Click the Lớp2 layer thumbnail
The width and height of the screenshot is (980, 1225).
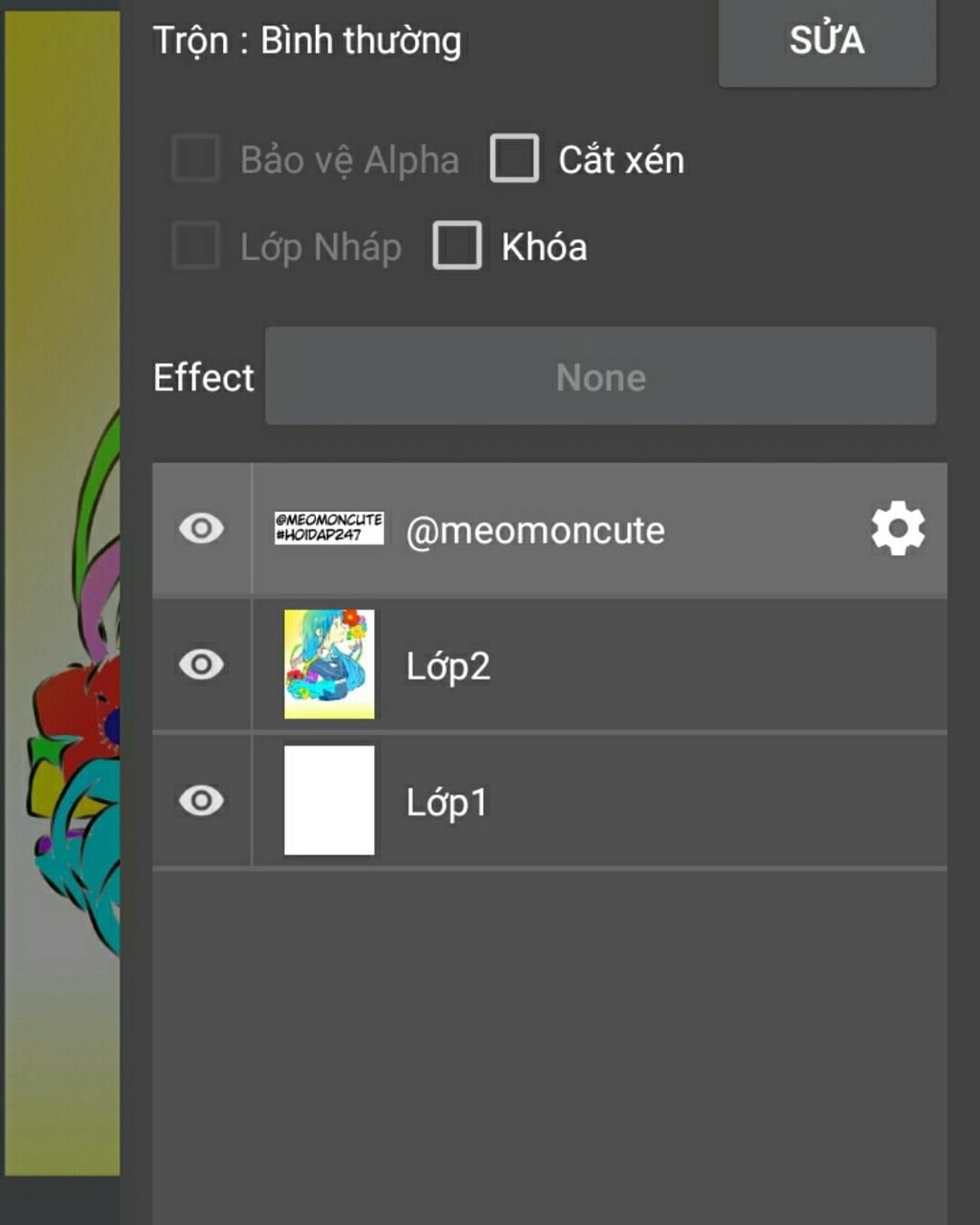pos(329,664)
